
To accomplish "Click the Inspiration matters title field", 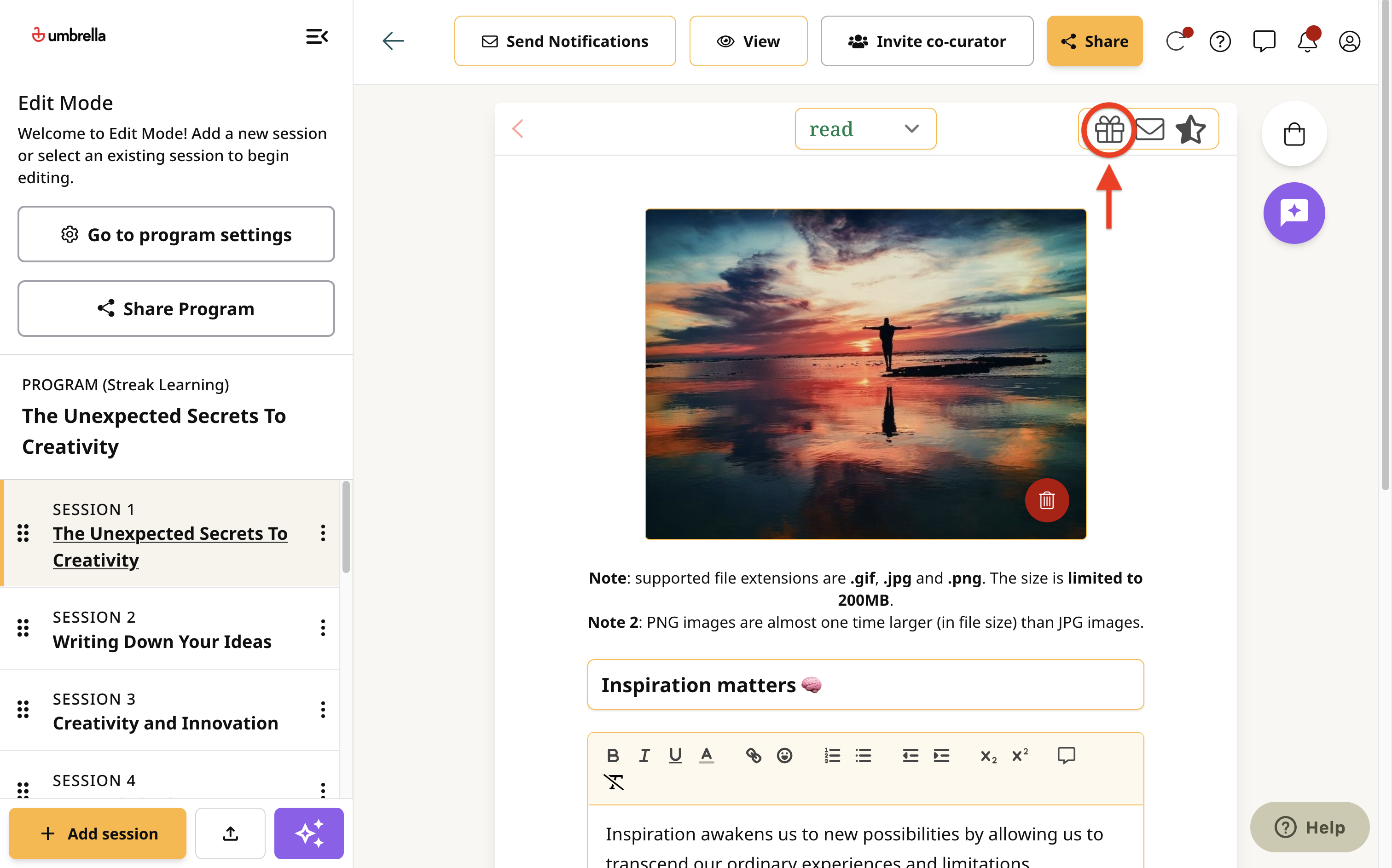I will coord(865,684).
